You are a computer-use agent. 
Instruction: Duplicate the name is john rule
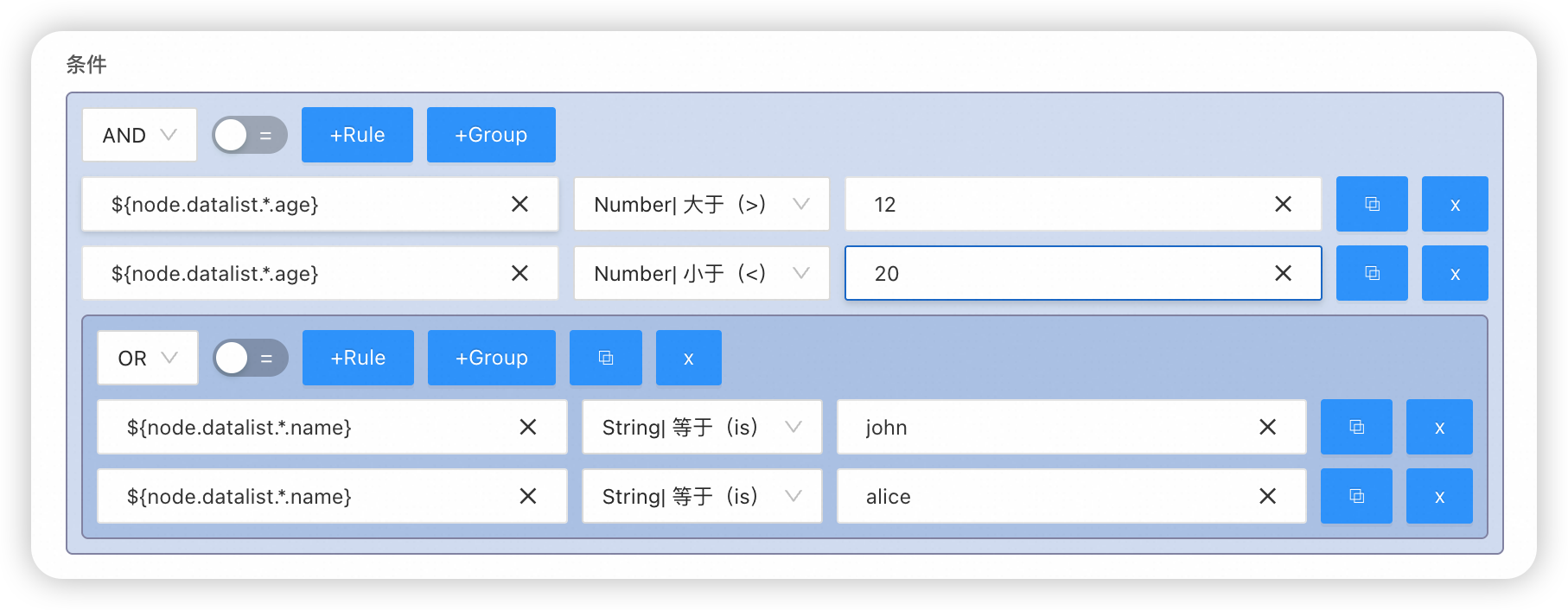(x=1356, y=427)
